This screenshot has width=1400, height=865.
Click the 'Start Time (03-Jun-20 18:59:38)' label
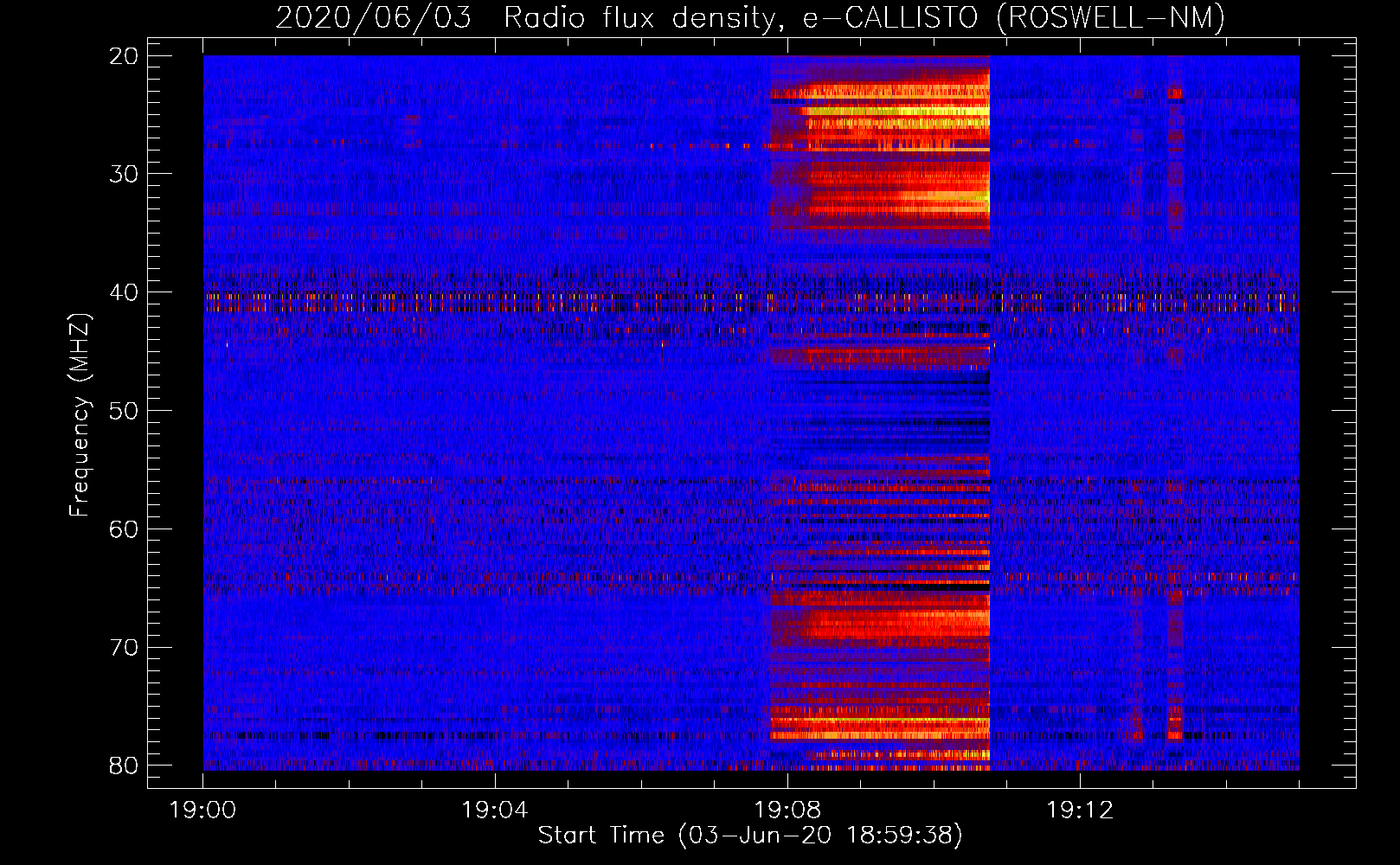[x=750, y=836]
